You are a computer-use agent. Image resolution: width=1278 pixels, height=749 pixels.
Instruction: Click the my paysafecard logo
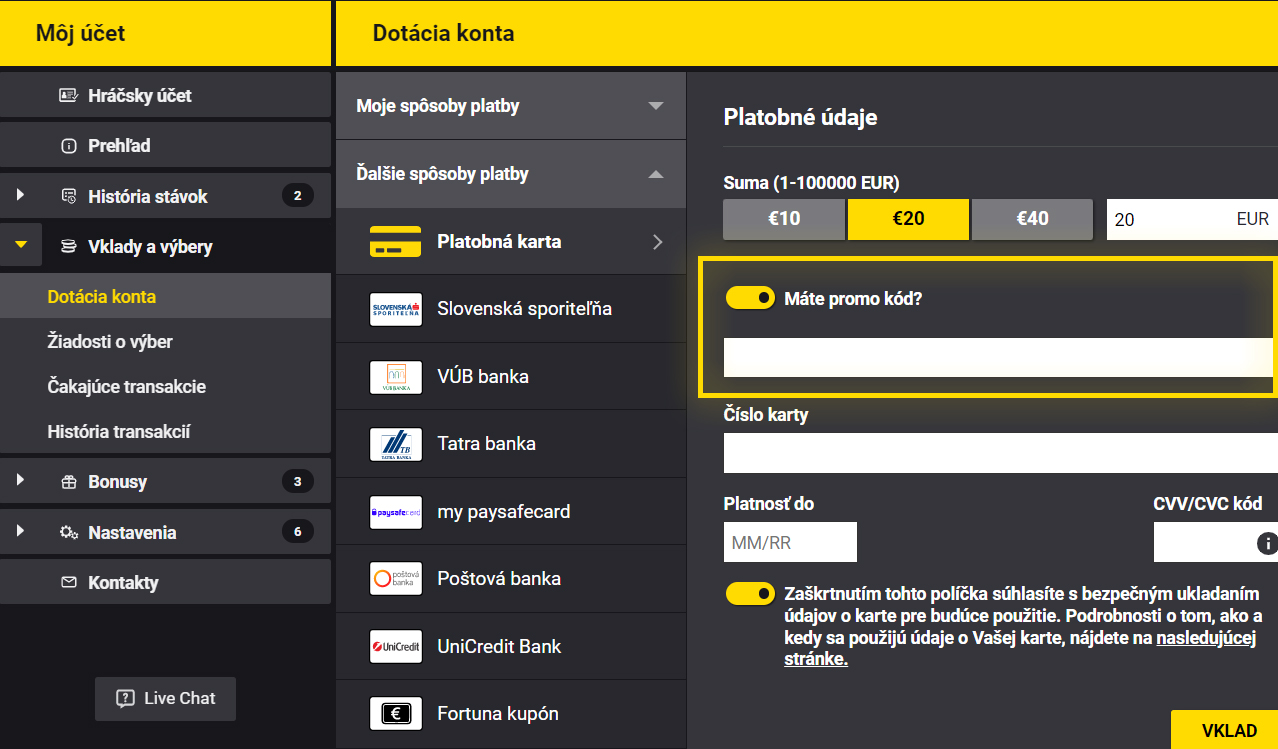tap(396, 511)
